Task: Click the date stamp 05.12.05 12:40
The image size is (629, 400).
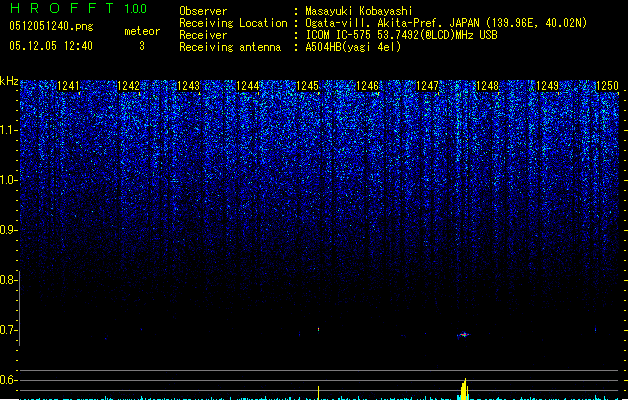Action: point(51,46)
